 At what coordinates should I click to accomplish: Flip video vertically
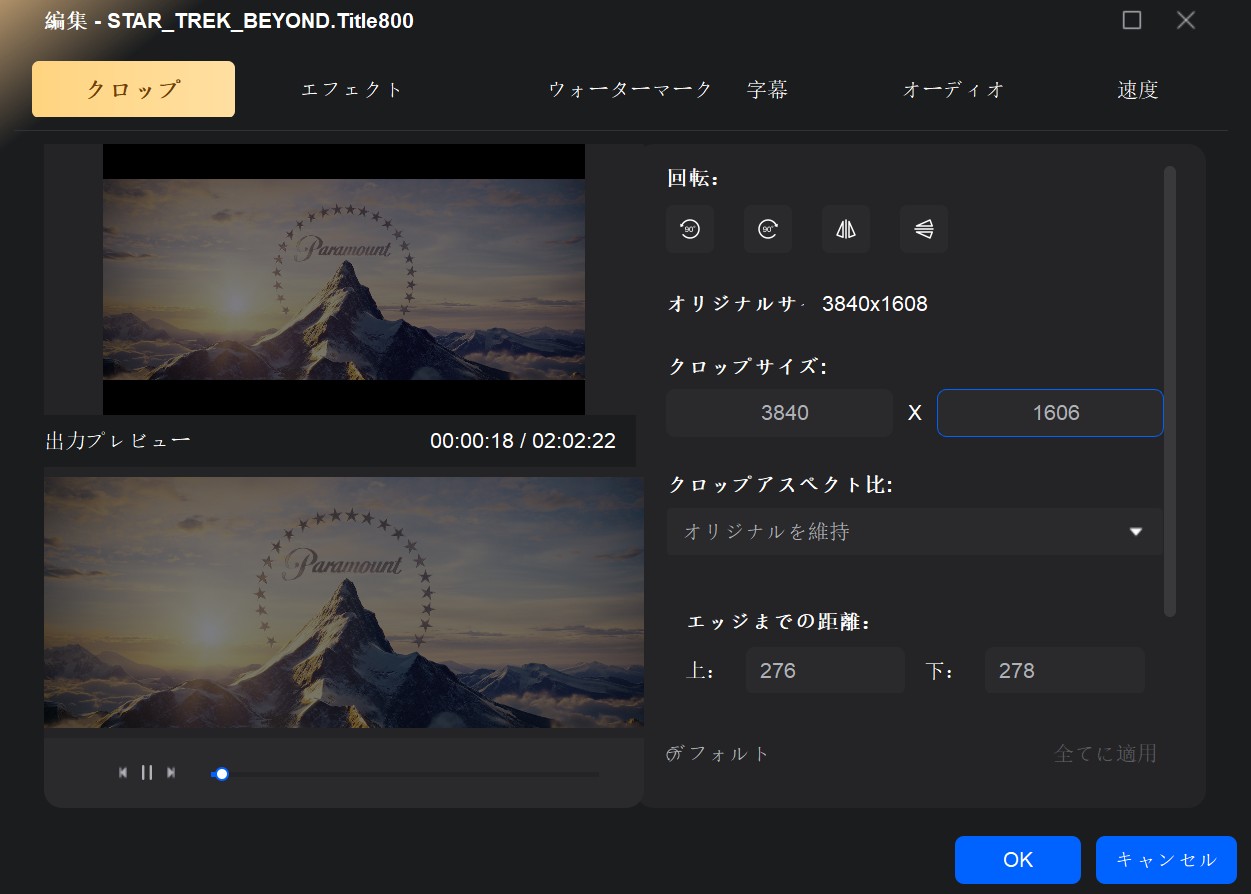coord(924,229)
